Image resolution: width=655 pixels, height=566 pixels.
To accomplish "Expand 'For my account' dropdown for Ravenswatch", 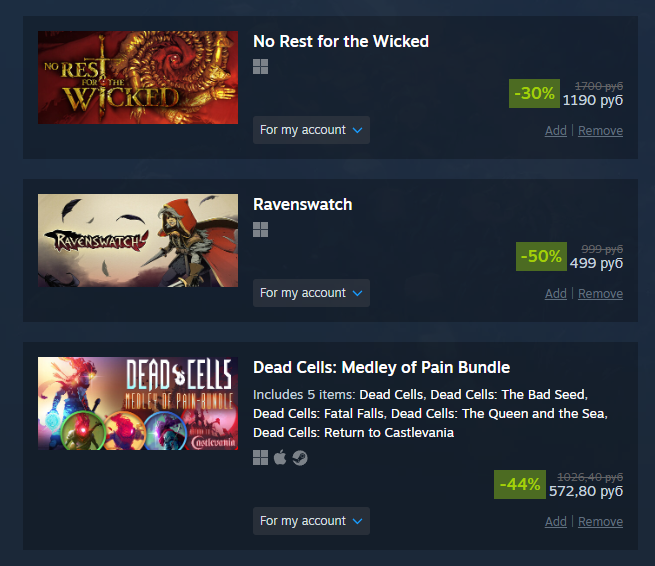I will coord(311,293).
